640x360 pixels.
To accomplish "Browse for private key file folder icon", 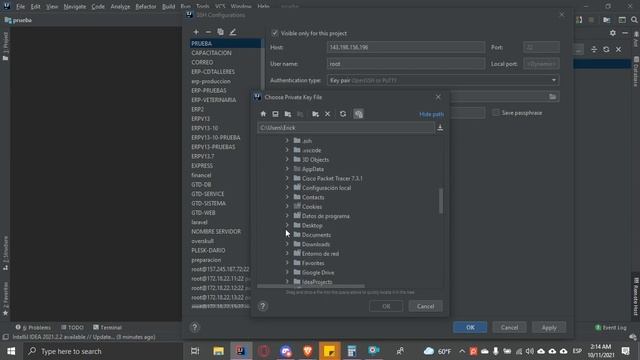I will (552, 97).
